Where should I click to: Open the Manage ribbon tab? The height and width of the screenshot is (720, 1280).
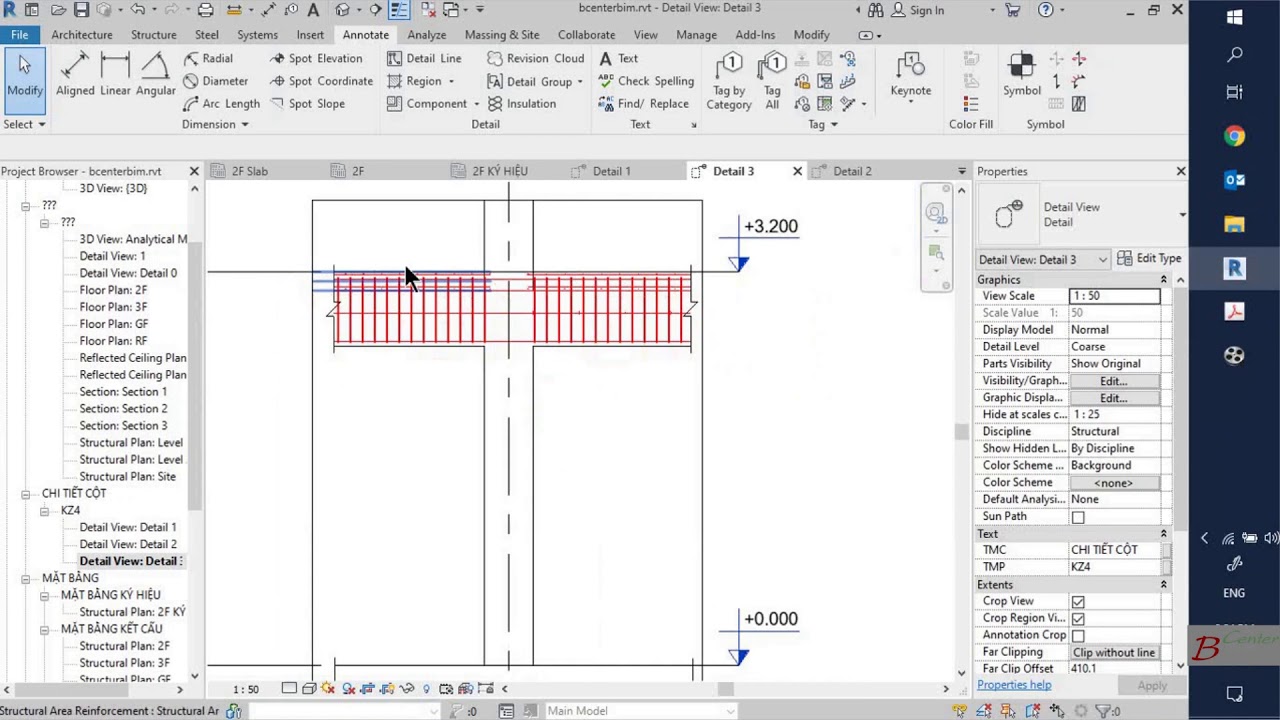(x=696, y=35)
